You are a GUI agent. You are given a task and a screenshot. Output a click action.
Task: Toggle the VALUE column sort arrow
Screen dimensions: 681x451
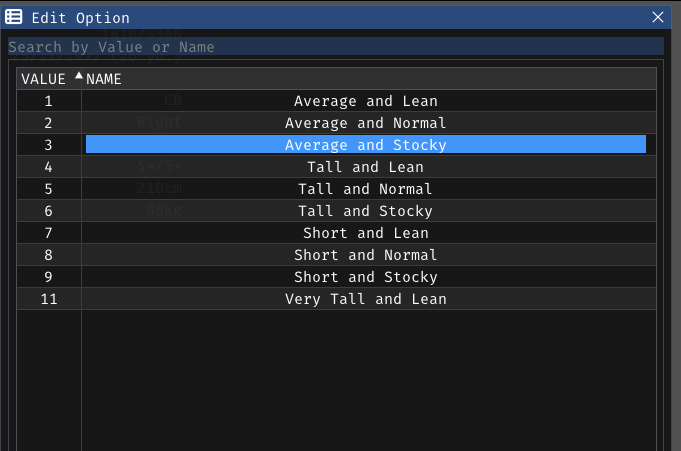click(x=79, y=76)
